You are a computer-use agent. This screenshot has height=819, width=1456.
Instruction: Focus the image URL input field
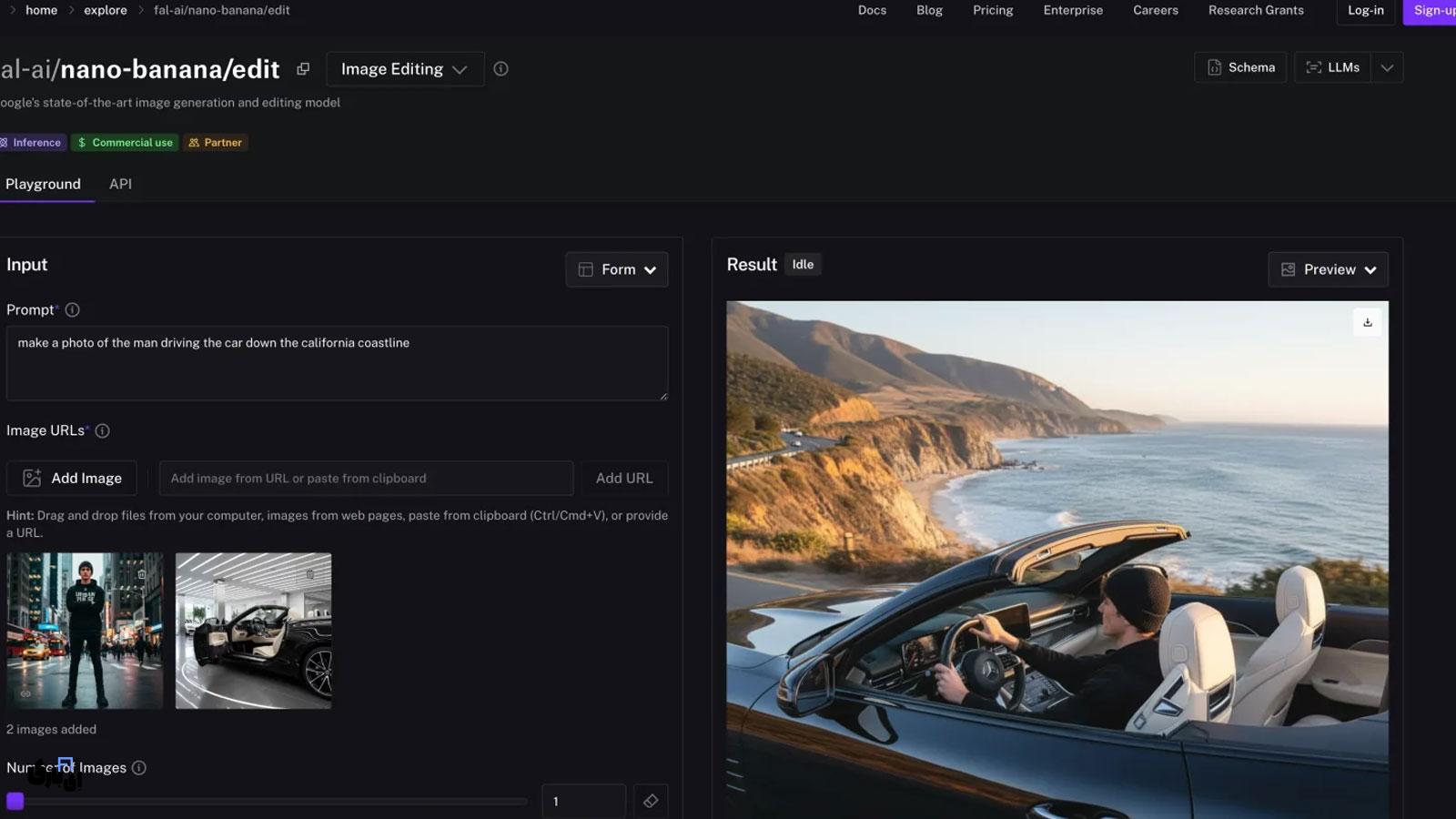pyautogui.click(x=366, y=478)
